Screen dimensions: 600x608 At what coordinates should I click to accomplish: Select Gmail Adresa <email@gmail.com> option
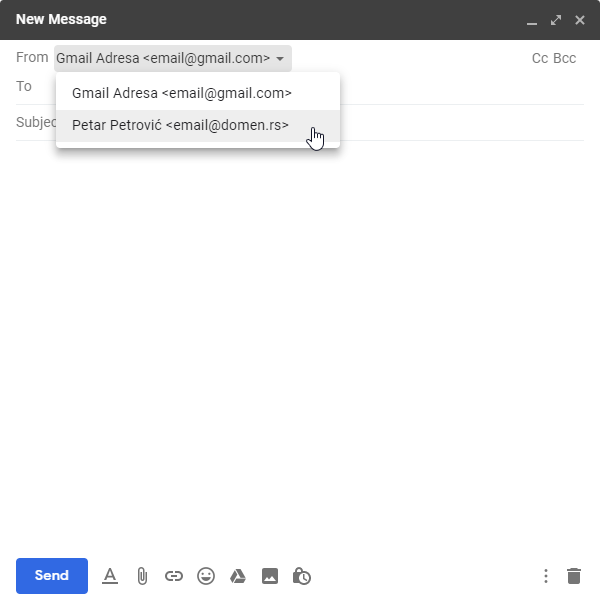click(182, 93)
